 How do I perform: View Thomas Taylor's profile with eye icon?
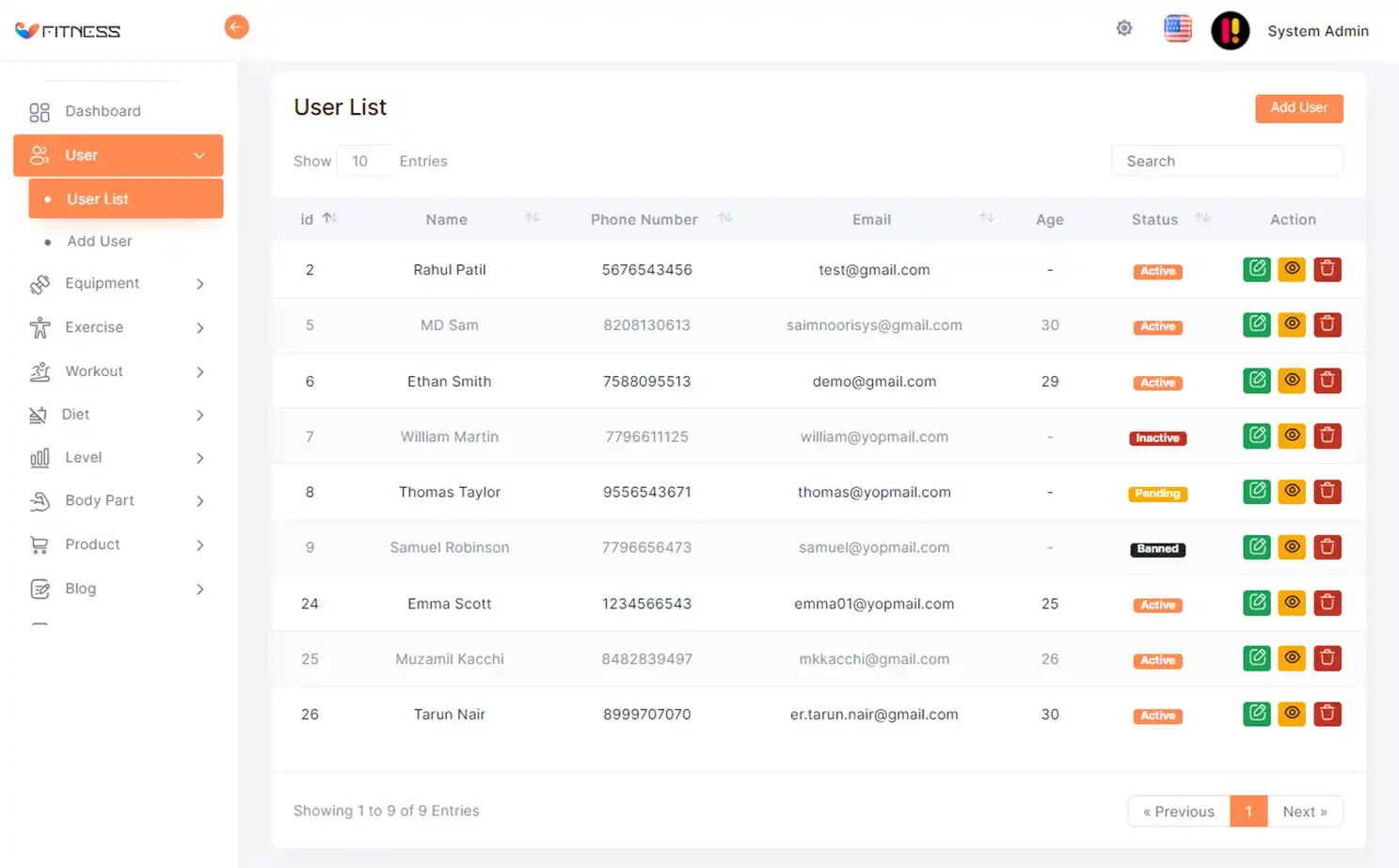pyautogui.click(x=1292, y=492)
